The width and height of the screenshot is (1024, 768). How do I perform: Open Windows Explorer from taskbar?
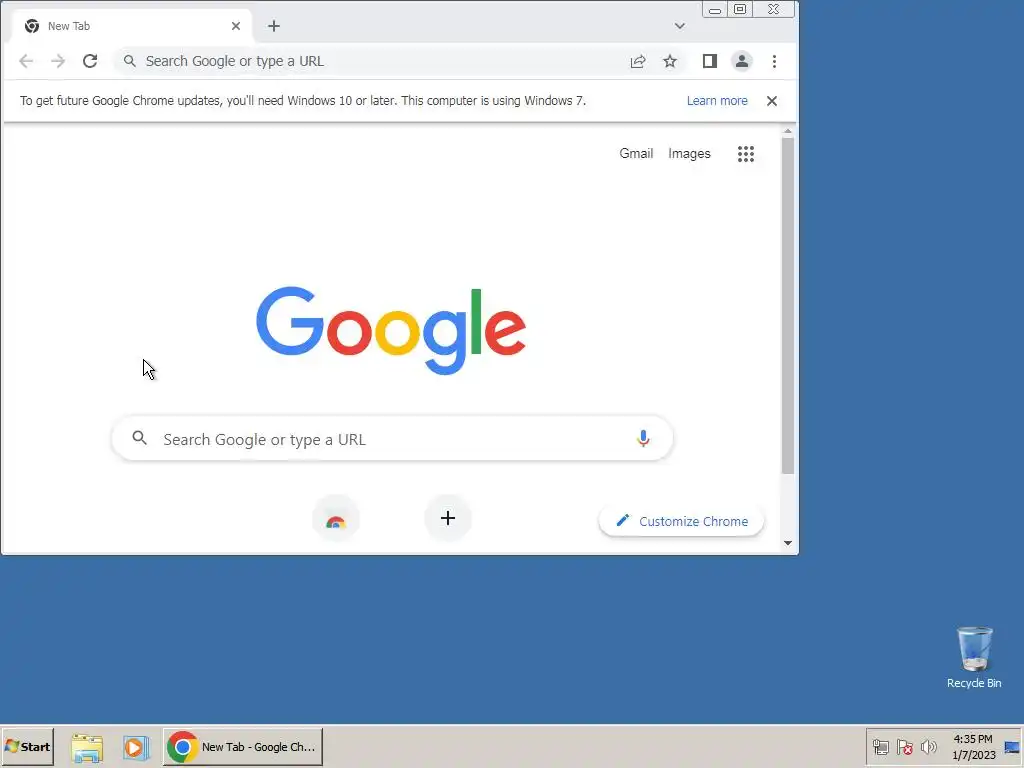87,748
